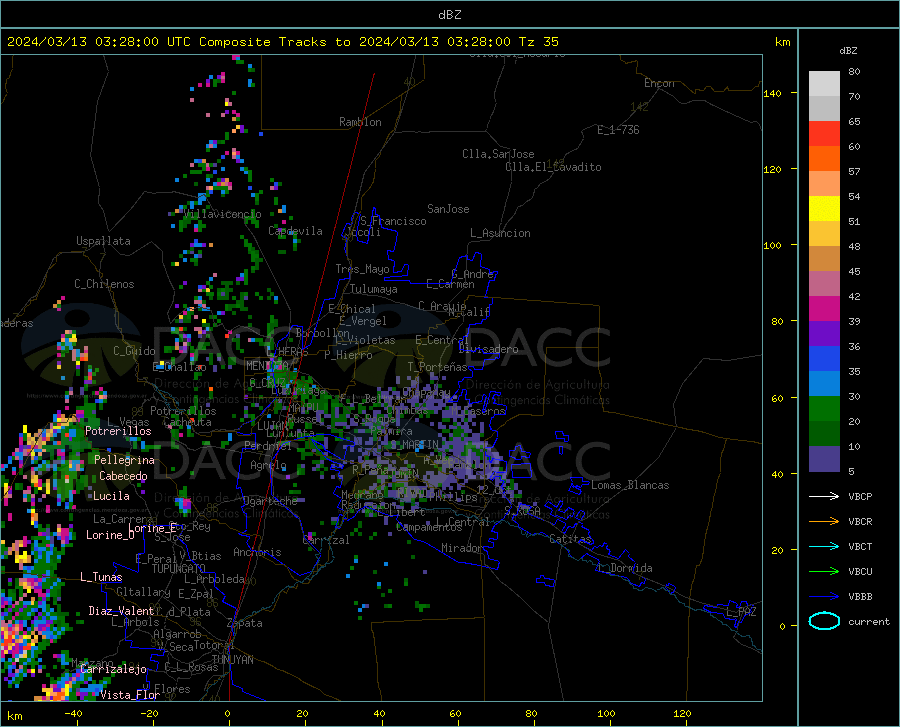Pick the dark green 10-20 dBZ swatch

click(x=824, y=434)
